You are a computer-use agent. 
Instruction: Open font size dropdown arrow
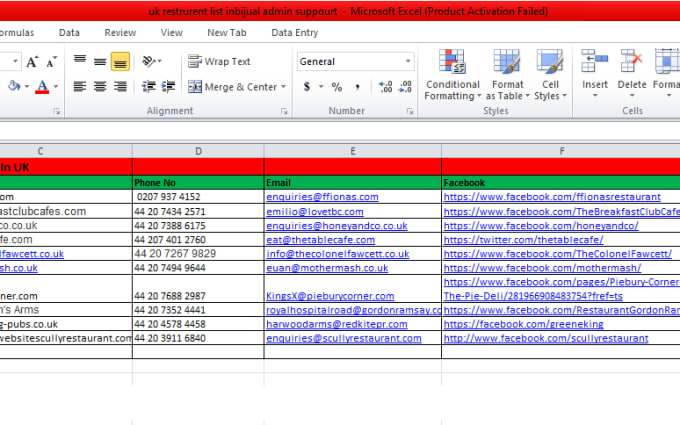tap(16, 61)
